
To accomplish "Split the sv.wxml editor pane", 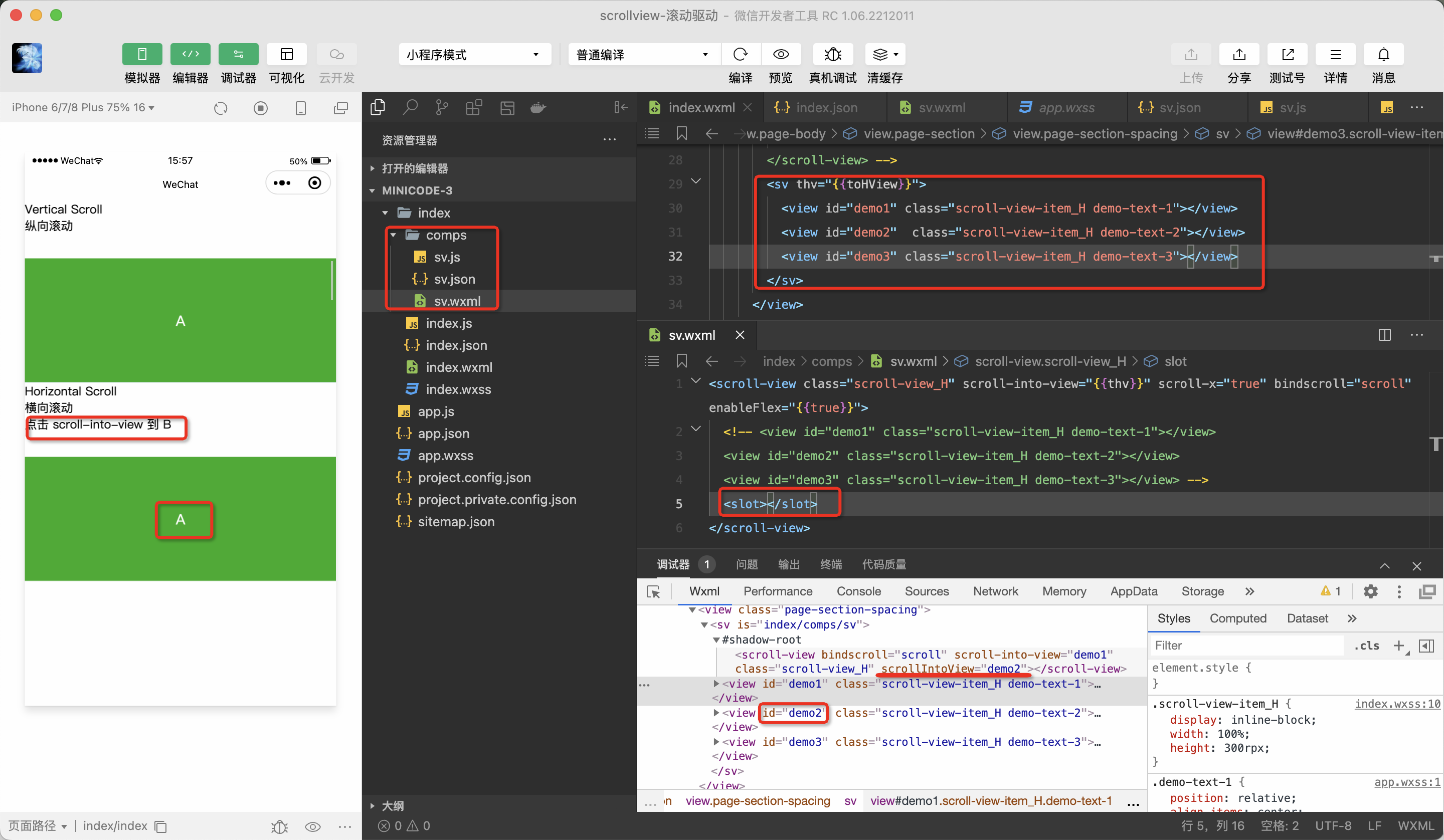I will pyautogui.click(x=1384, y=335).
